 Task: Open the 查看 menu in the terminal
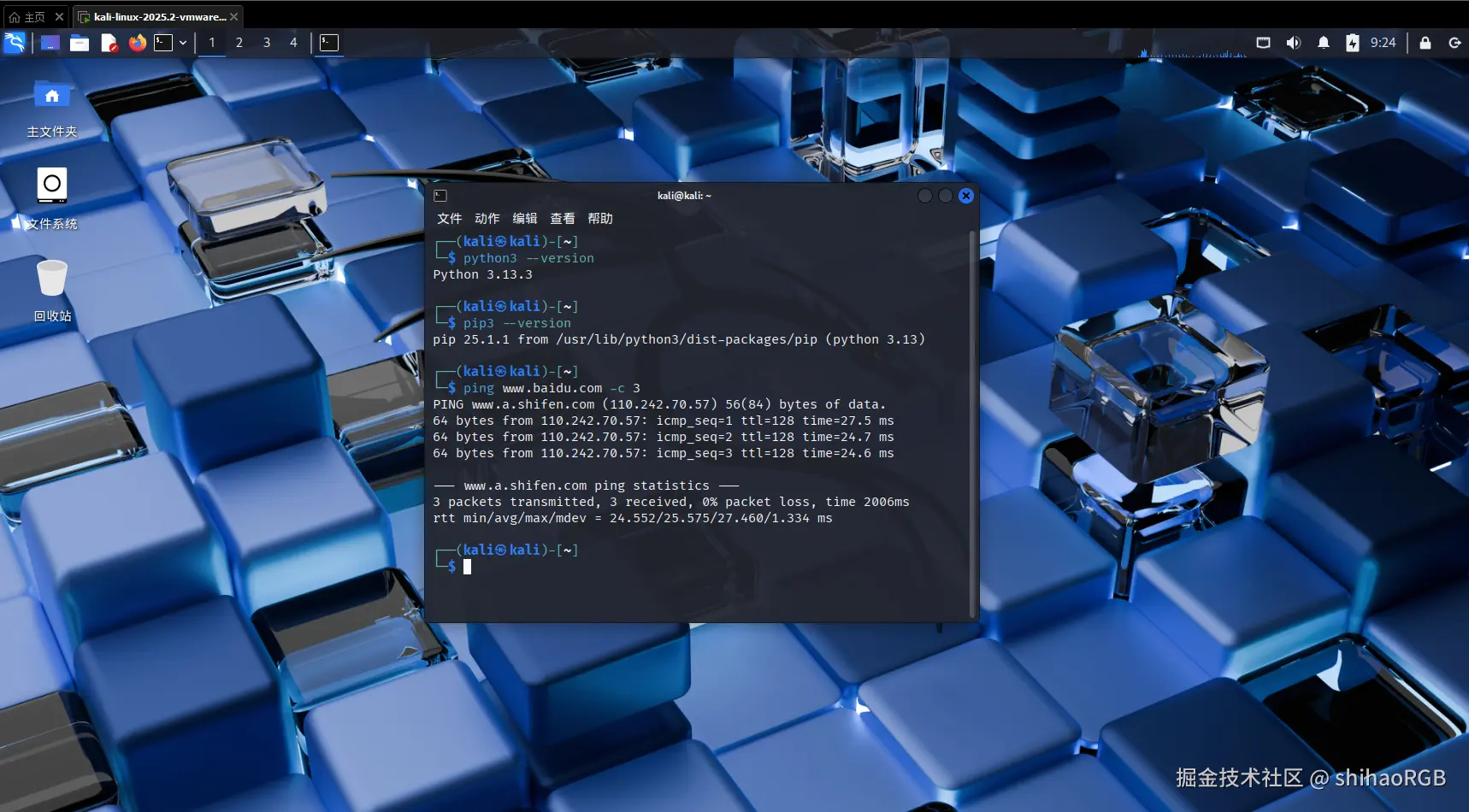point(562,219)
